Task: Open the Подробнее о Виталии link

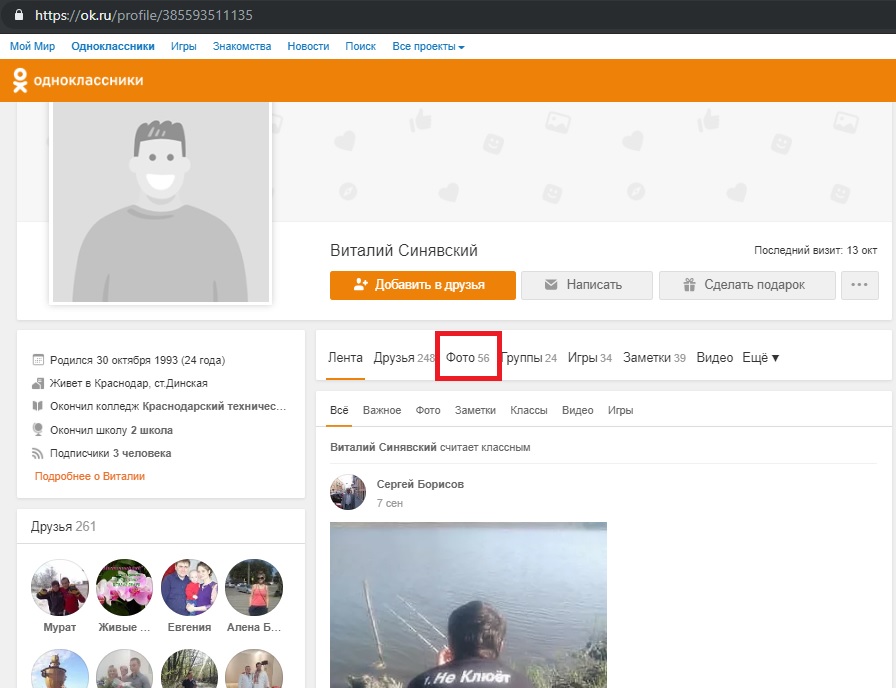Action: click(90, 477)
